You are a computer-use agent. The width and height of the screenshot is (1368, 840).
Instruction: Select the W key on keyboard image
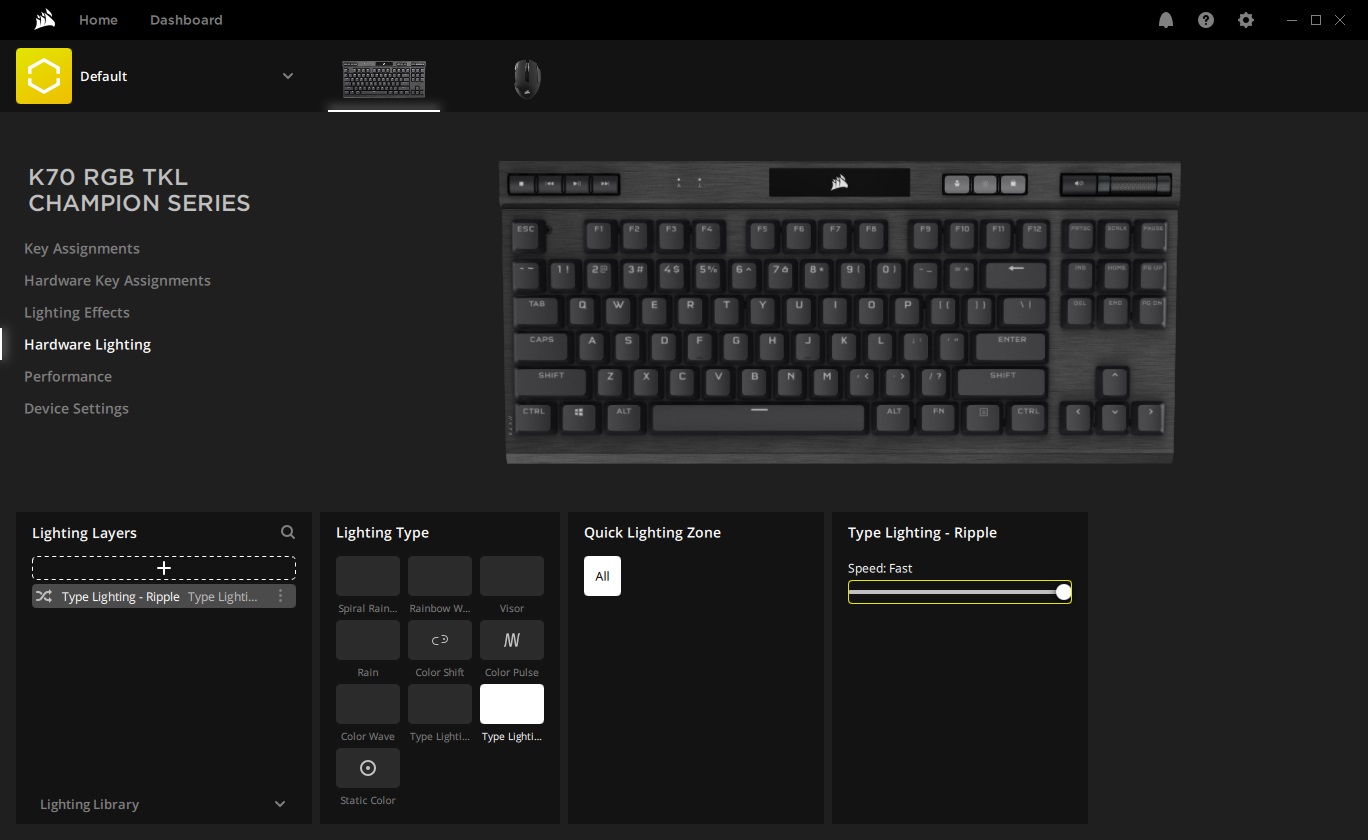pos(619,309)
